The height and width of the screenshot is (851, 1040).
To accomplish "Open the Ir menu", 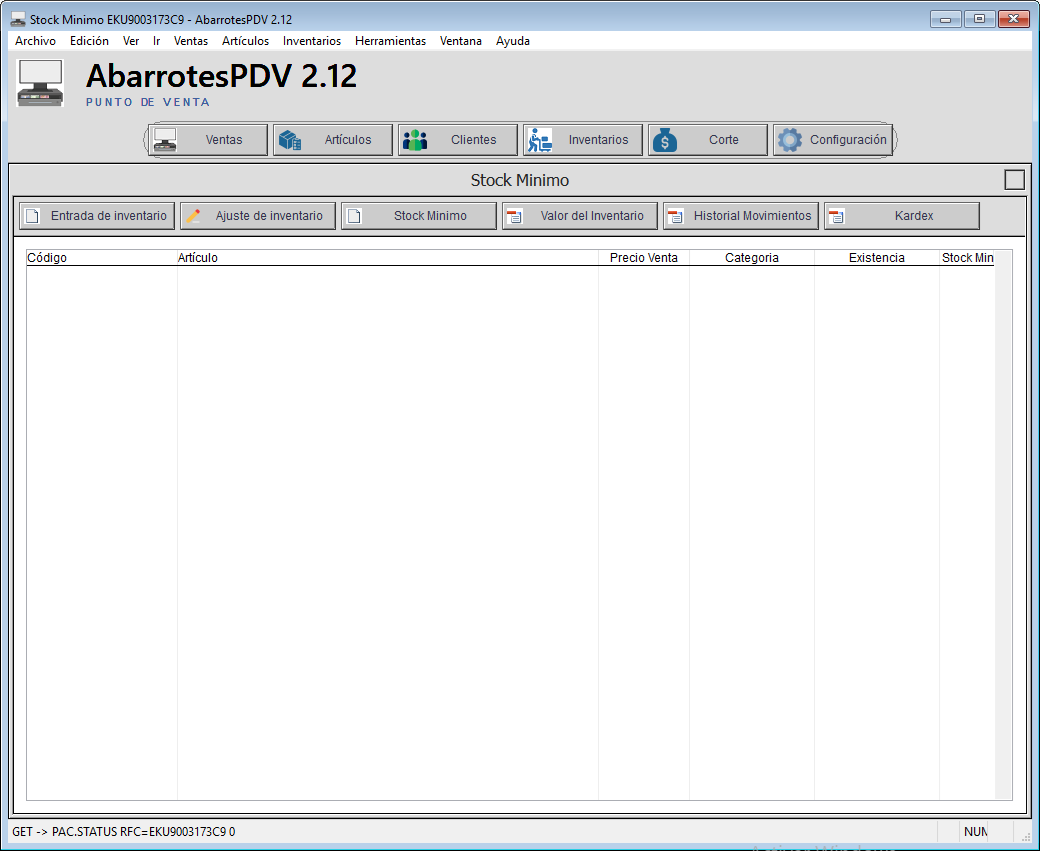I will tap(157, 41).
